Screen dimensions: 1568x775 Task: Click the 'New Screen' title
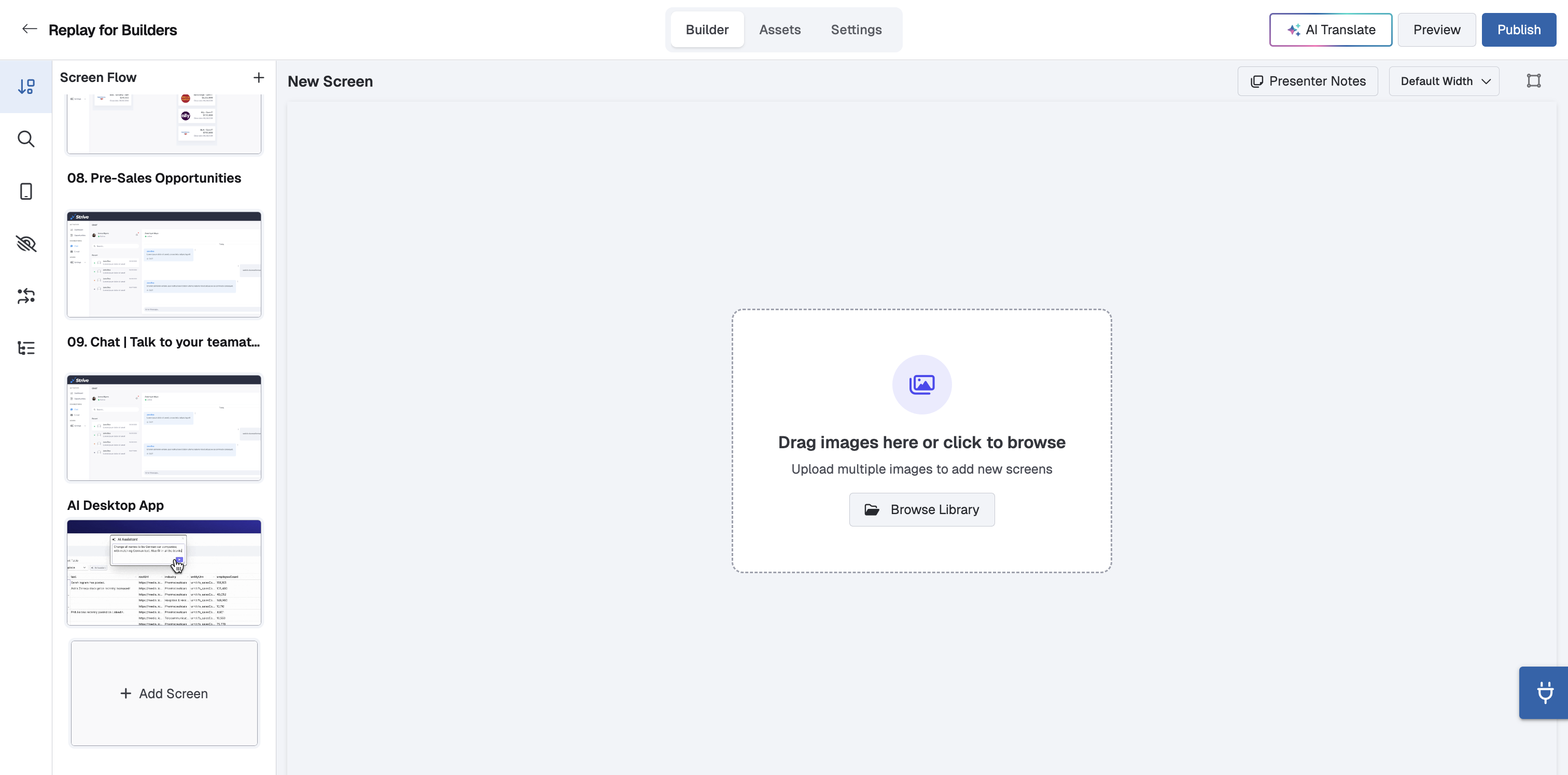[x=330, y=81]
